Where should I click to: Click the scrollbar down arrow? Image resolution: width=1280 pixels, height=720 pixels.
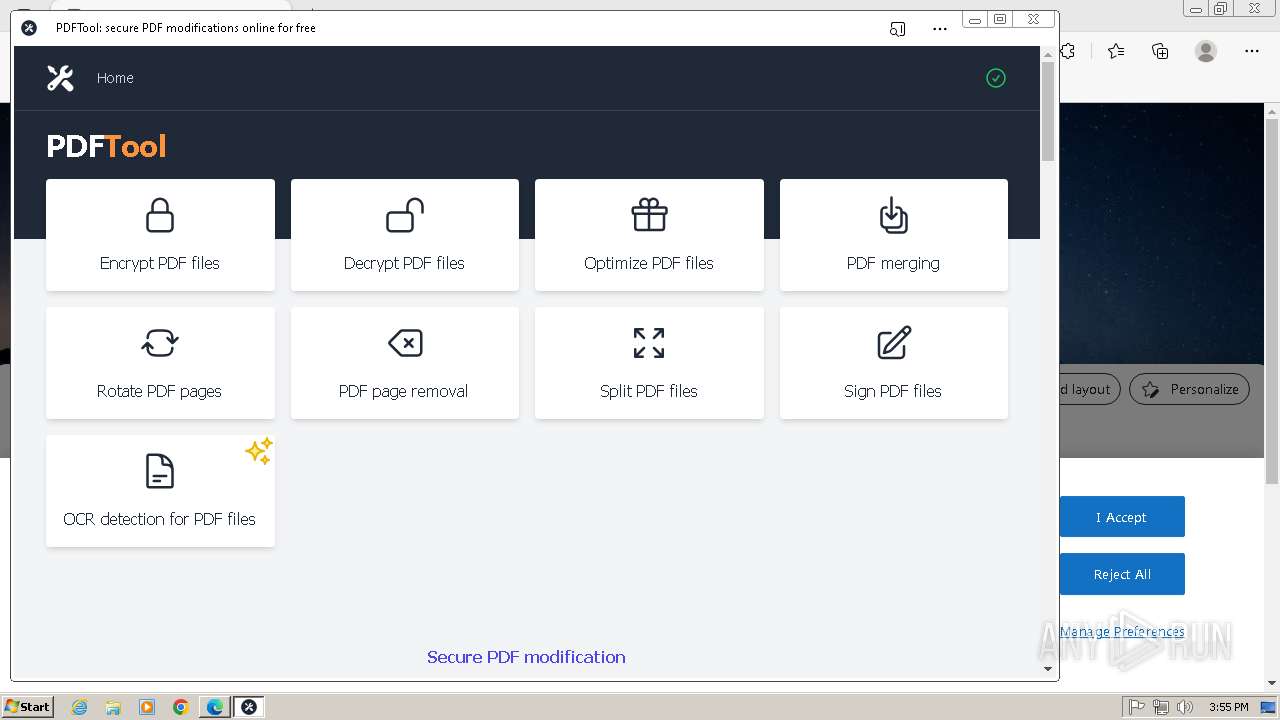[1048, 669]
